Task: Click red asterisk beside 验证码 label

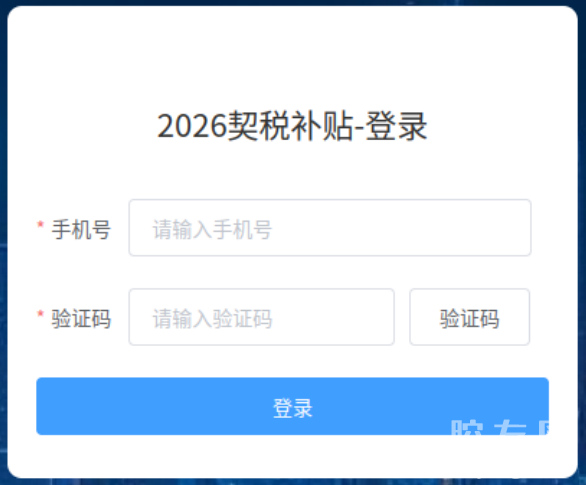Action: 40,315
